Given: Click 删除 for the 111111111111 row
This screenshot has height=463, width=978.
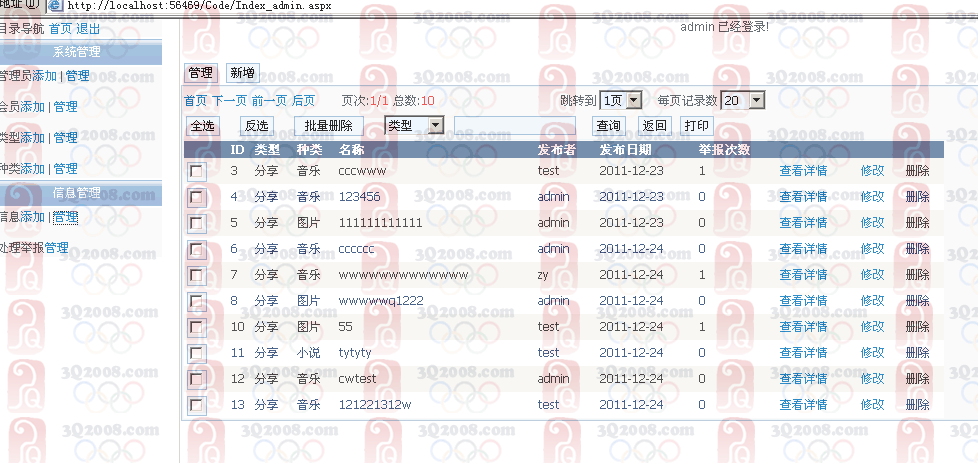Looking at the screenshot, I should click(917, 223).
